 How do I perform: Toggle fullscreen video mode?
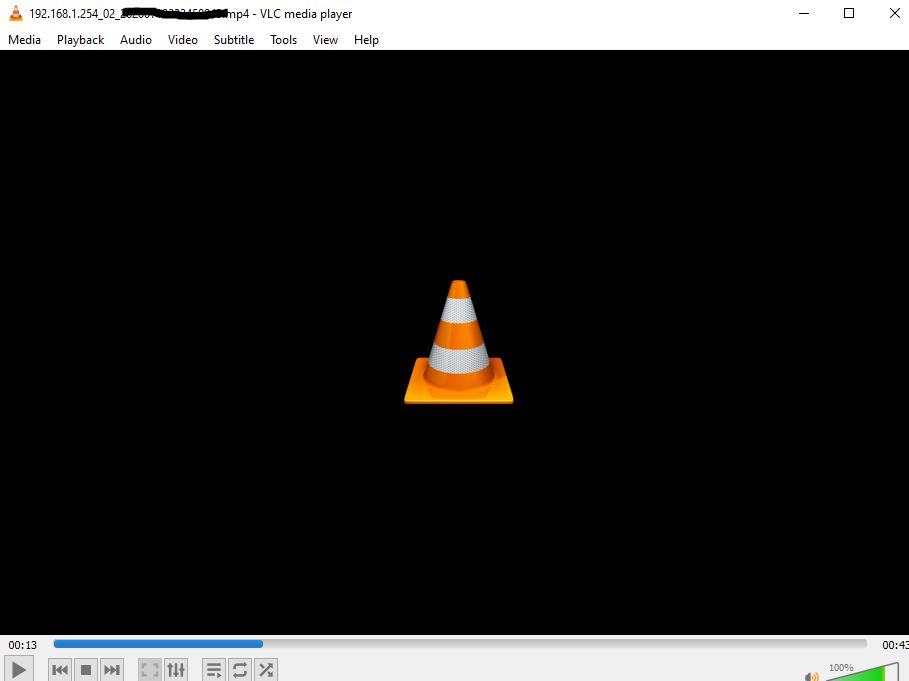[x=150, y=670]
